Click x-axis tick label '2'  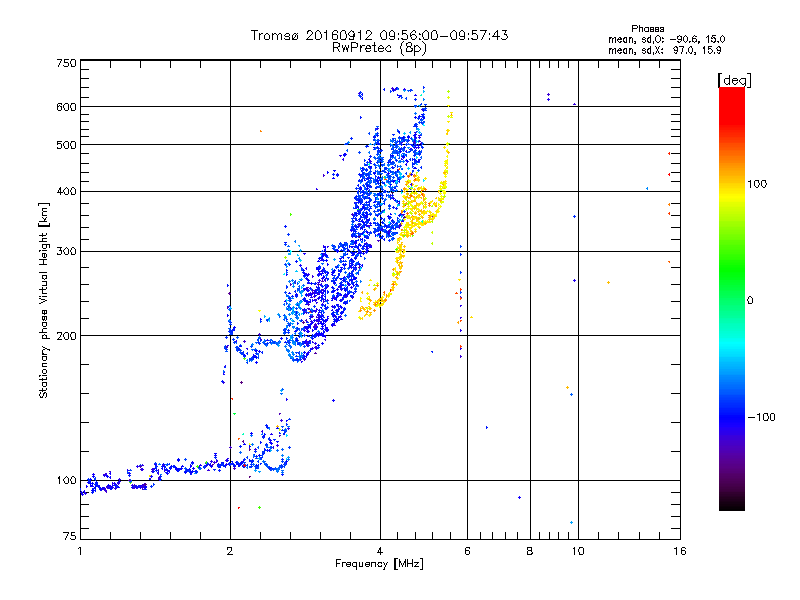[230, 551]
